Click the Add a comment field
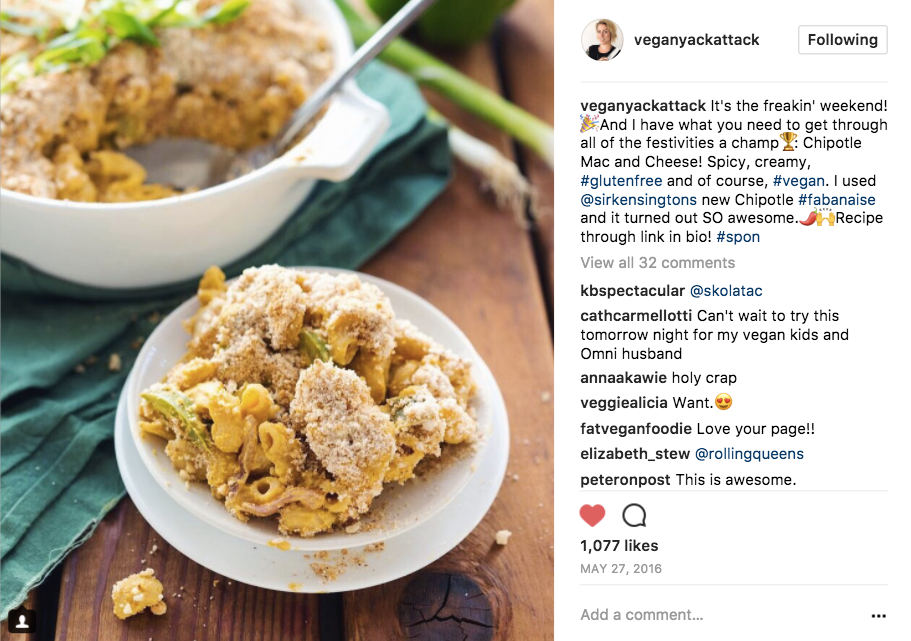Viewport: 911px width, 641px height. [x=720, y=615]
